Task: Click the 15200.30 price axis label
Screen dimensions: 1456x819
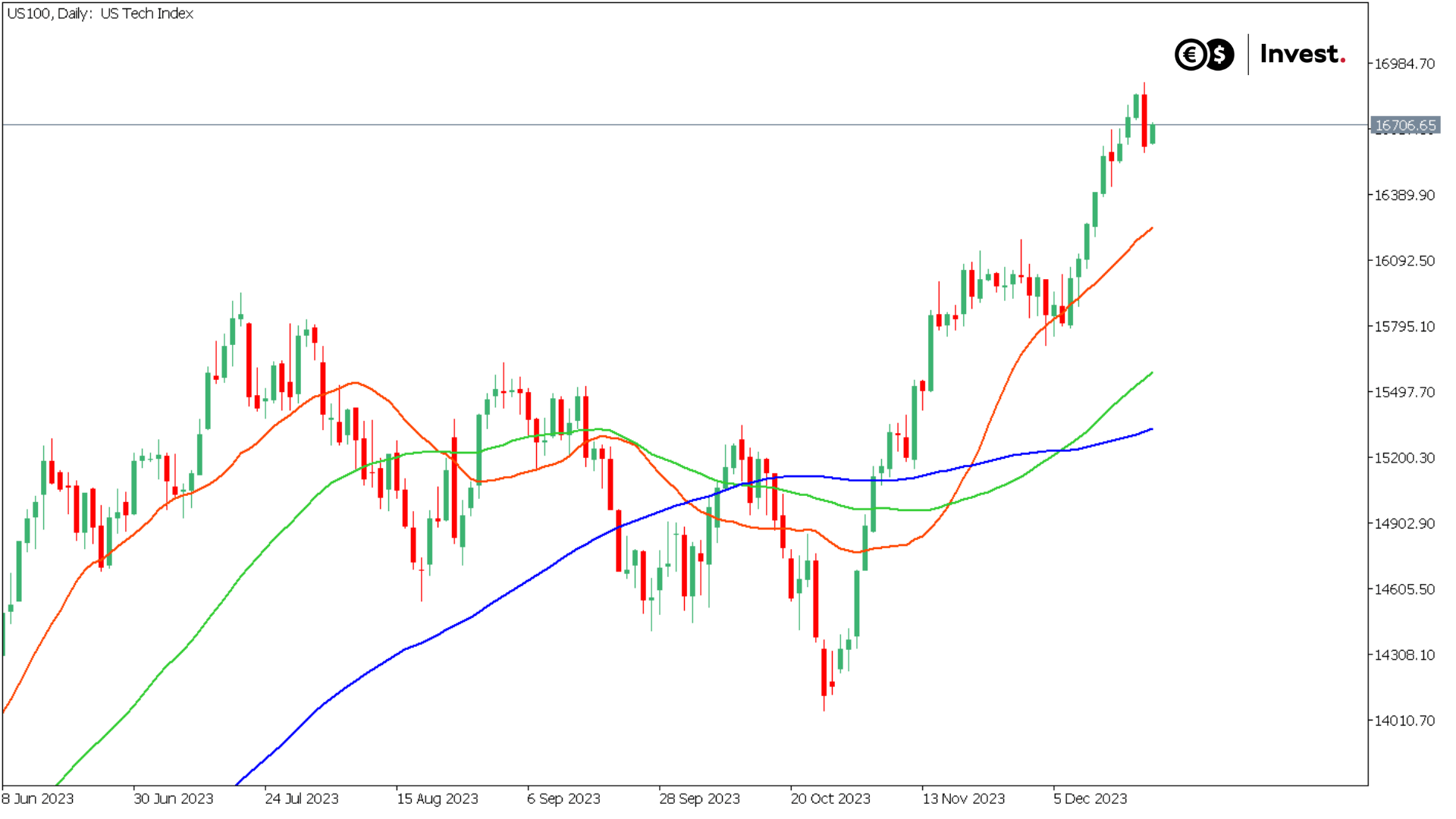Action: 1404,458
